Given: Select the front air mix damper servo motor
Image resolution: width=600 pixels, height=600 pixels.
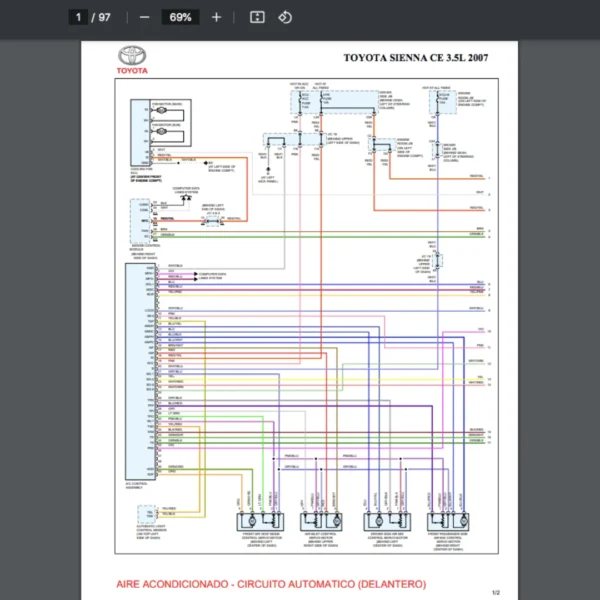Looking at the screenshot, I should (255, 523).
